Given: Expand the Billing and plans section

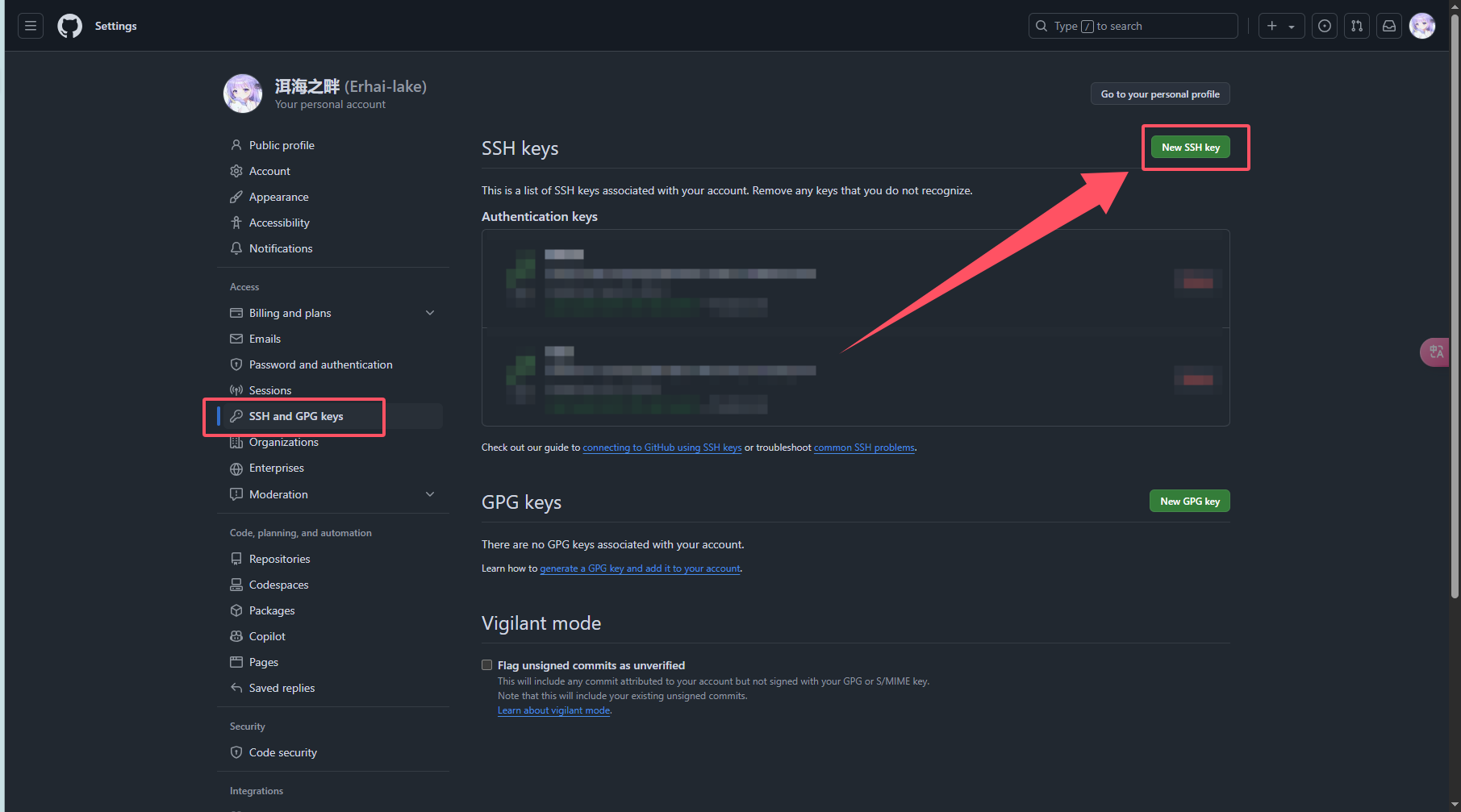Looking at the screenshot, I should (430, 313).
